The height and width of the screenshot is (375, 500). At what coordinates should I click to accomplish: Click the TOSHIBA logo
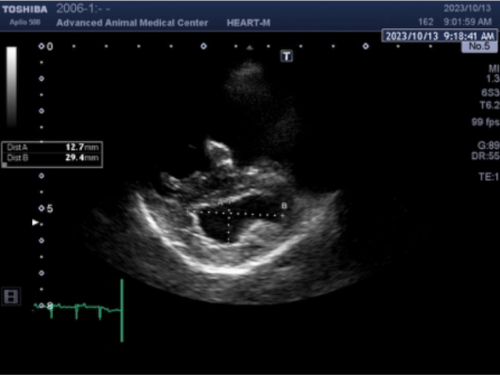click(25, 9)
